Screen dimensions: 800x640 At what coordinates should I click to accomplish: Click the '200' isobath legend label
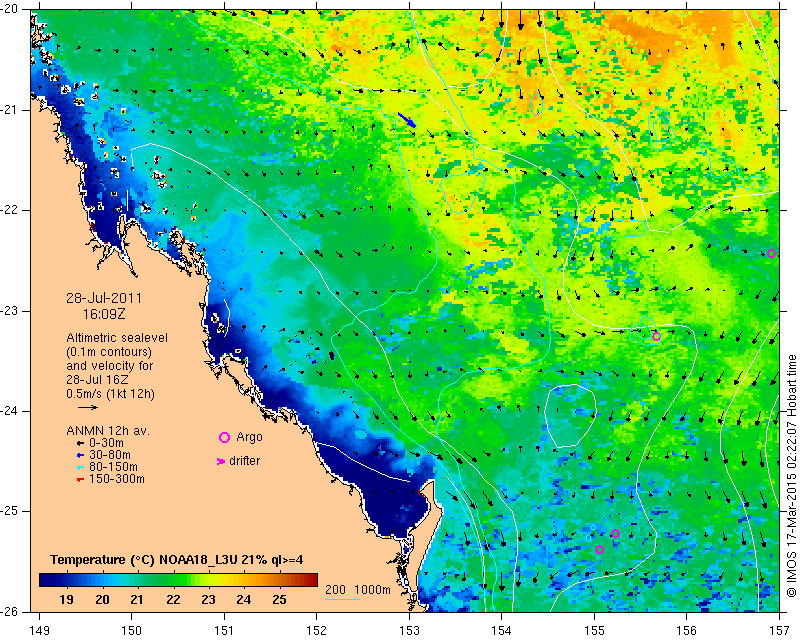(335, 590)
